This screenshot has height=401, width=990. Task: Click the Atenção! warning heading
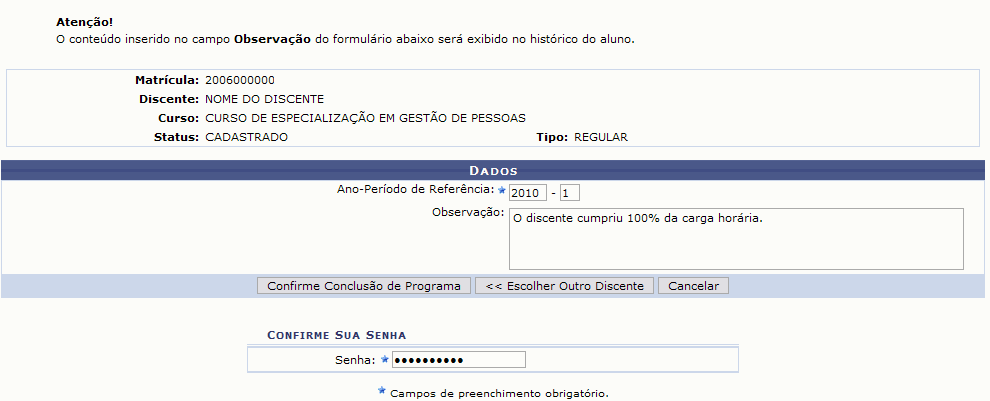[85, 21]
